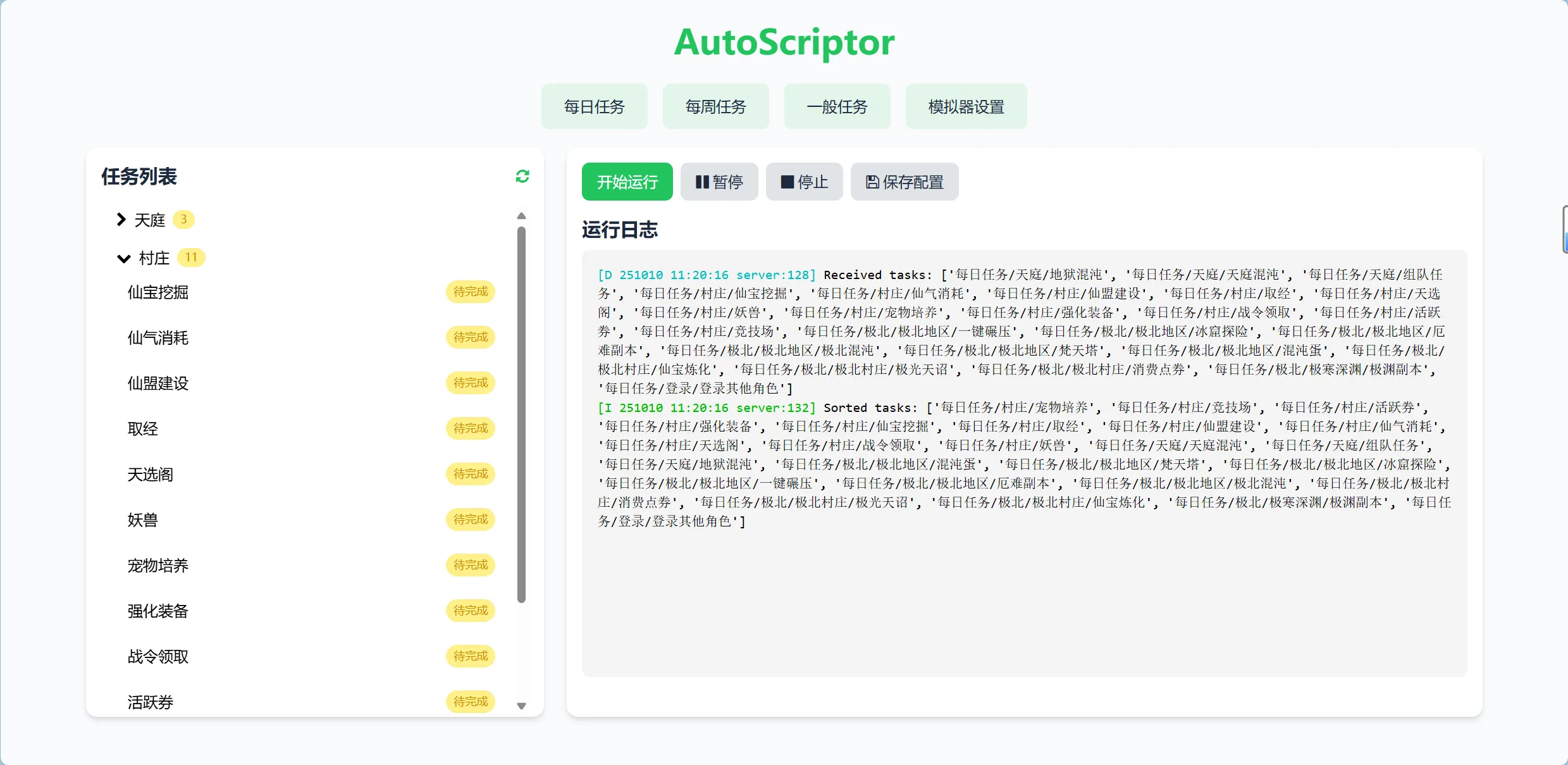
Task: Open the 每周任务 tab button
Action: (x=715, y=106)
